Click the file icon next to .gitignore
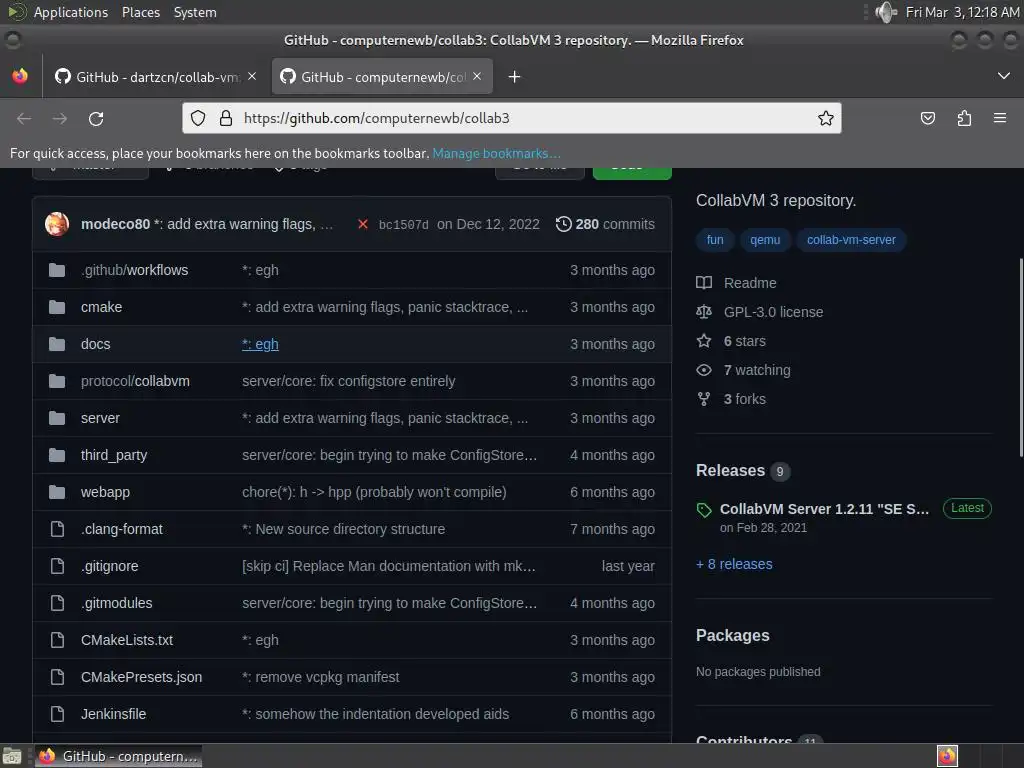This screenshot has width=1024, height=768. point(57,566)
